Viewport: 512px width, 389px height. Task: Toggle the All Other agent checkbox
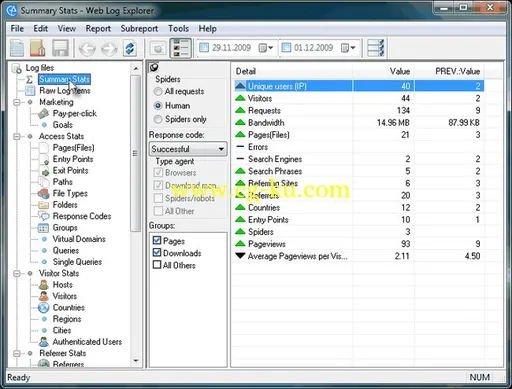tap(158, 211)
